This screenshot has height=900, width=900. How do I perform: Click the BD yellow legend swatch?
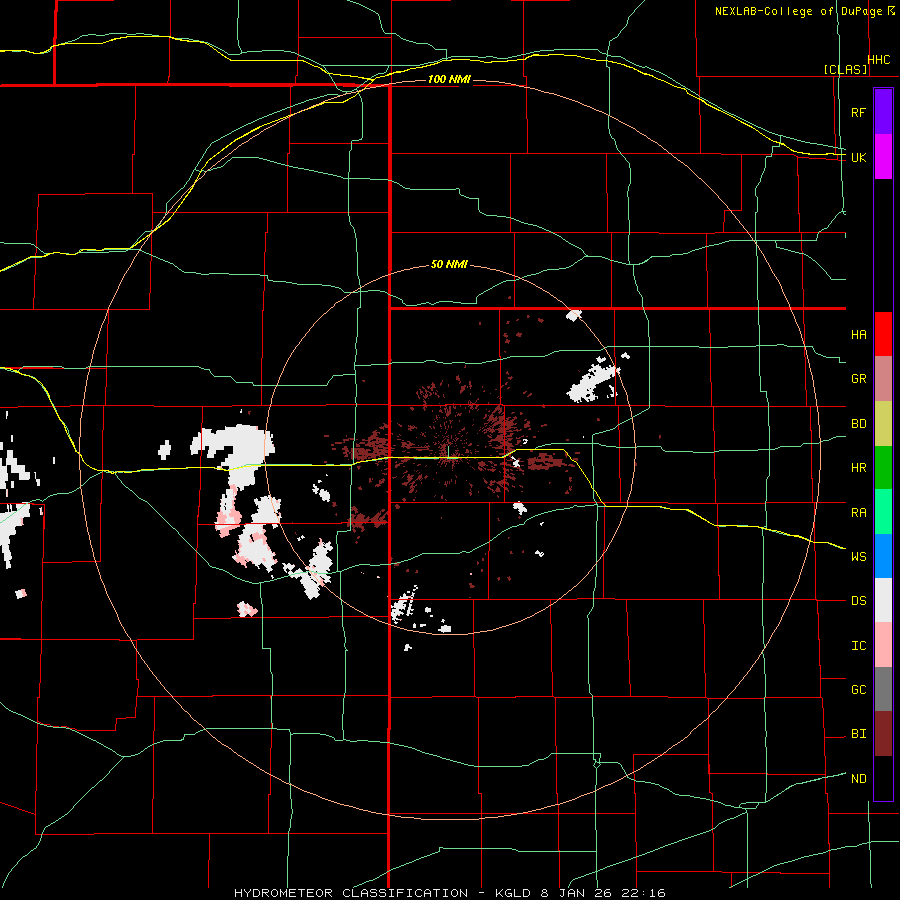click(883, 423)
